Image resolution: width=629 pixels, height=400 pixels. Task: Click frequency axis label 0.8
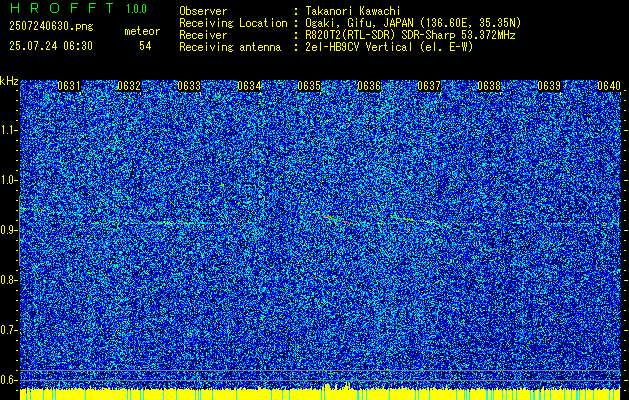tap(8, 280)
